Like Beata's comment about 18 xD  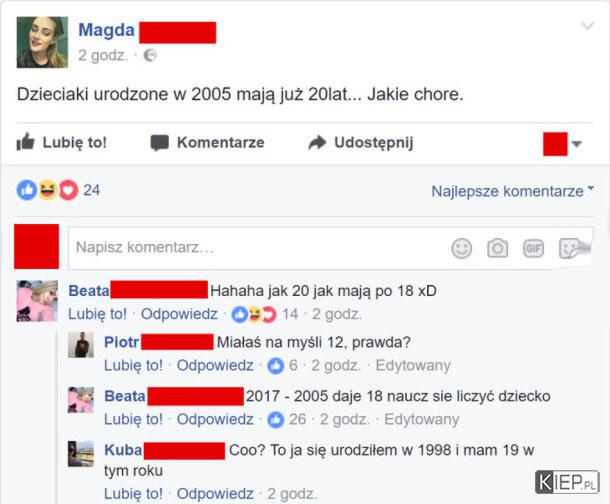[x=97, y=314]
